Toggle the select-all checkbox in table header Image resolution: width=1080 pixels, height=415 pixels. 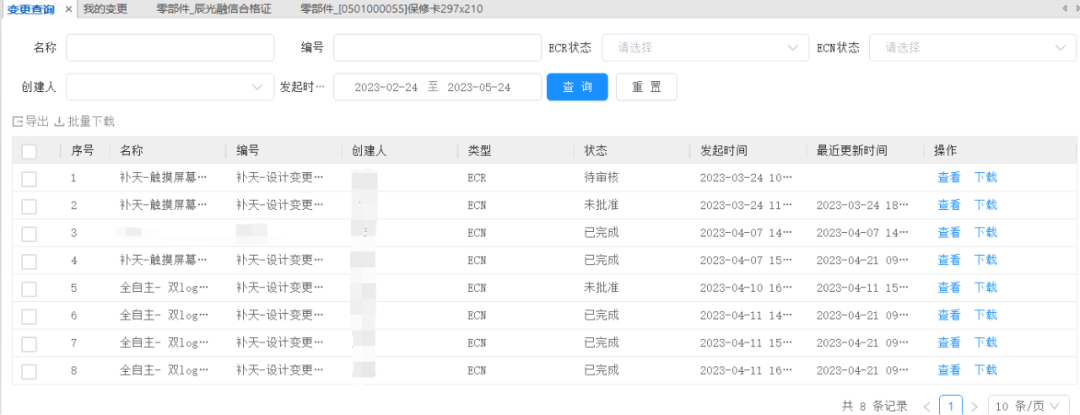pyautogui.click(x=29, y=151)
